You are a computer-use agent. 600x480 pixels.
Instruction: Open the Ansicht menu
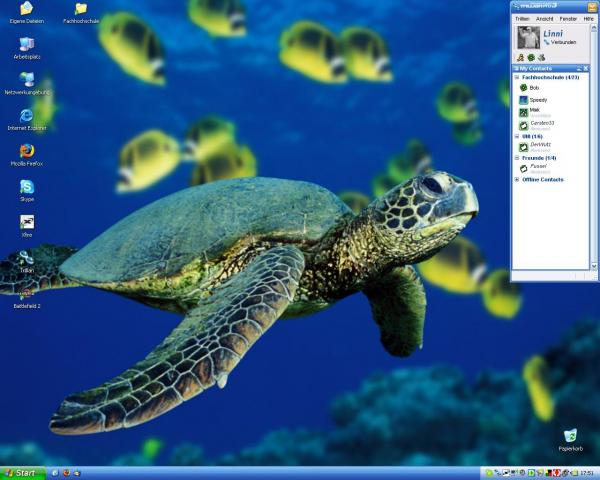[544, 18]
